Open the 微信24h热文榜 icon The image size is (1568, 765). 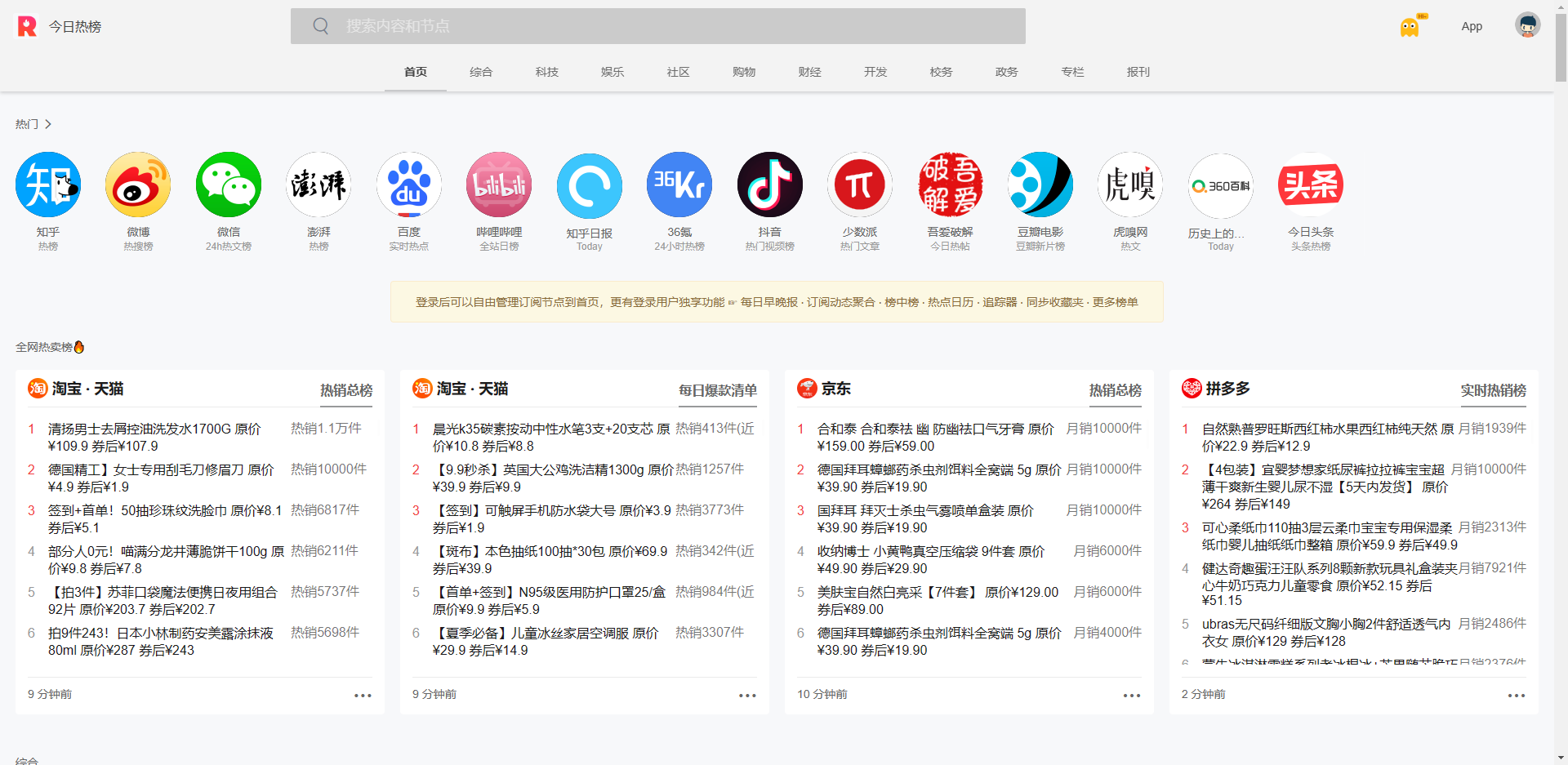coord(228,185)
